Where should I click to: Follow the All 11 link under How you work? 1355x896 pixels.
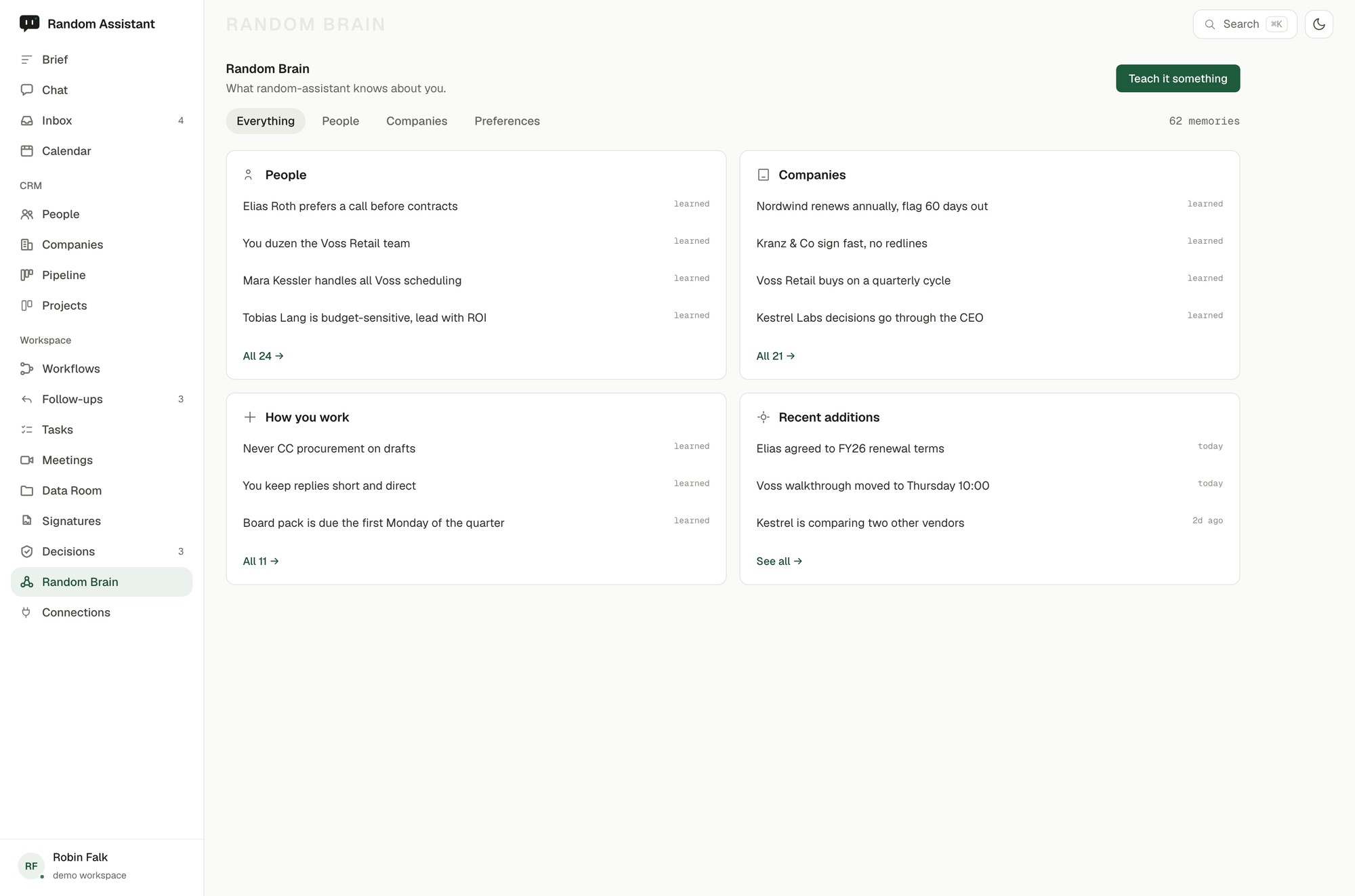(x=261, y=561)
